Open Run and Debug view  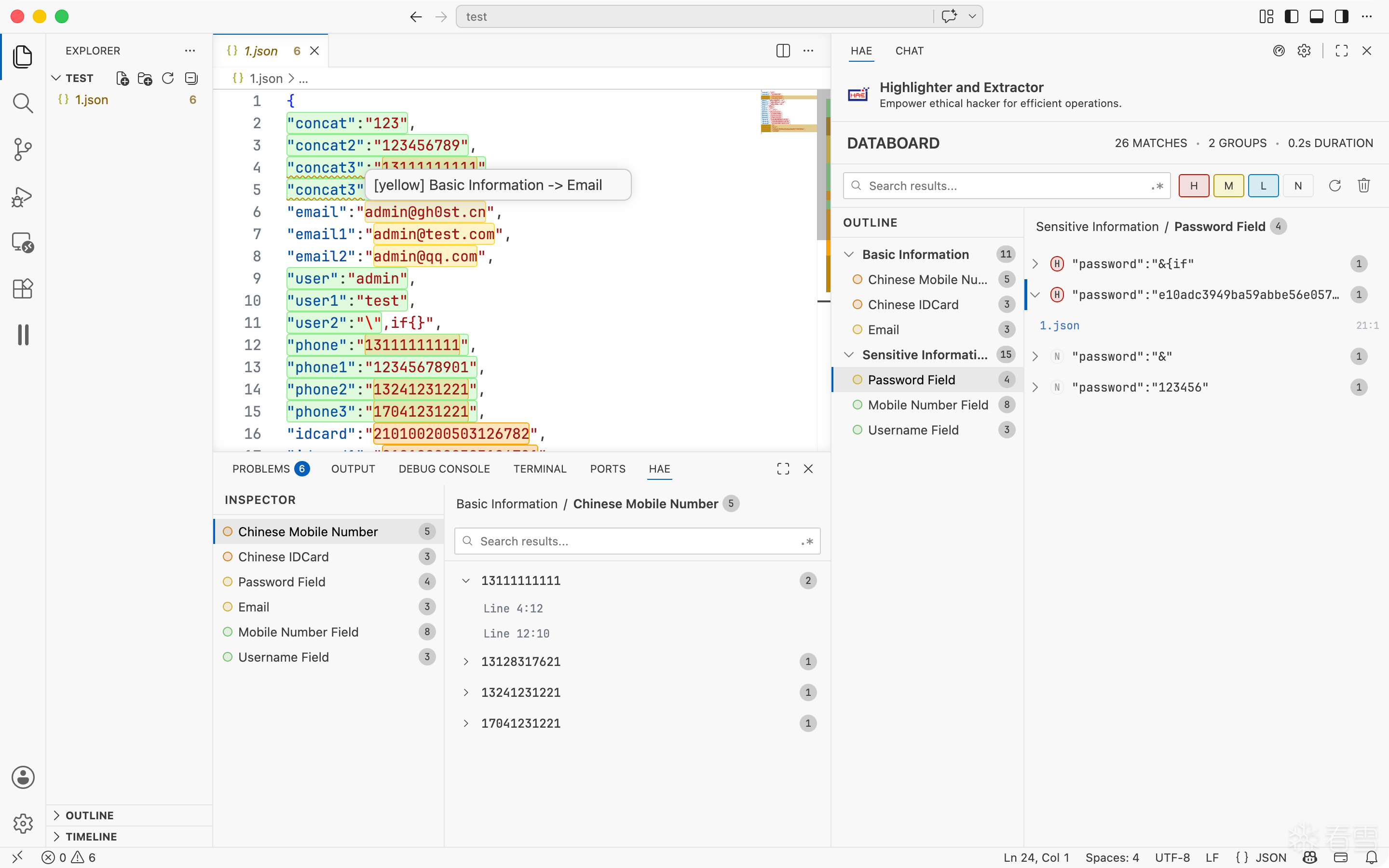pos(23,197)
